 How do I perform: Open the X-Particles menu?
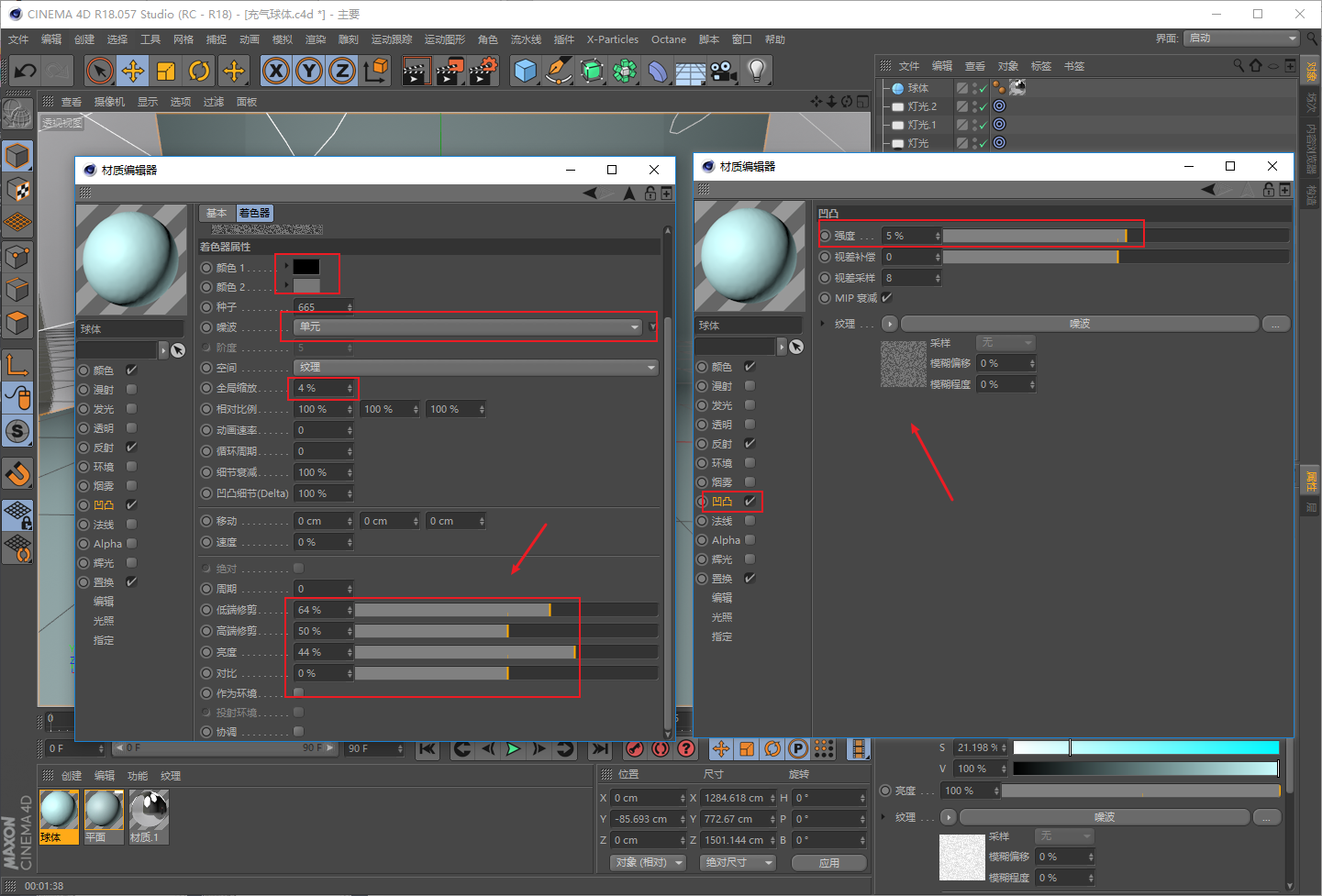[613, 39]
